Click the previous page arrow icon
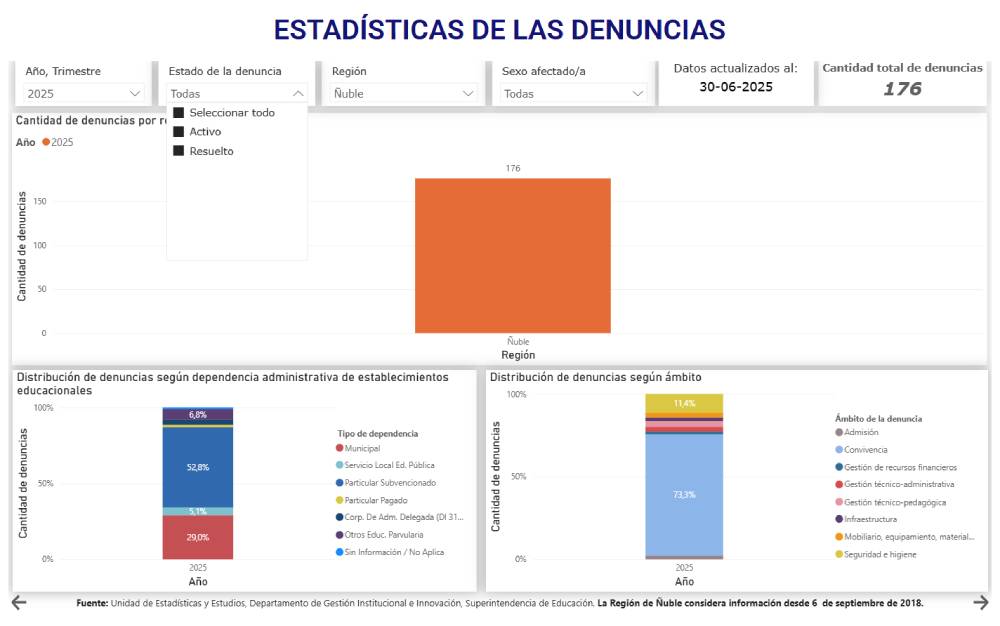 [x=19, y=602]
